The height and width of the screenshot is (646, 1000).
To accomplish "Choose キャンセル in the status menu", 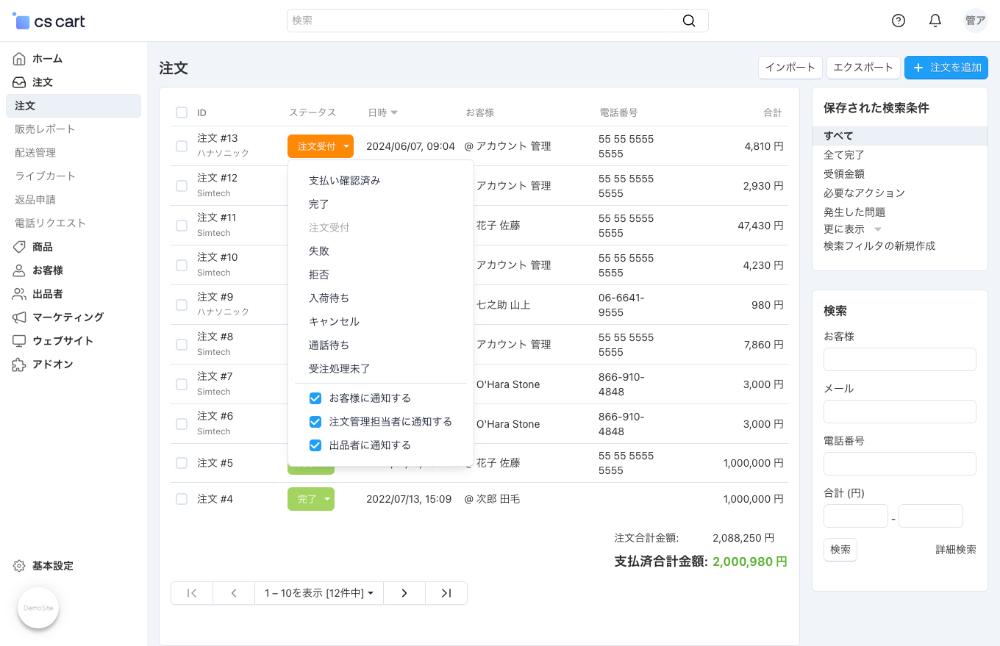I will pos(334,321).
